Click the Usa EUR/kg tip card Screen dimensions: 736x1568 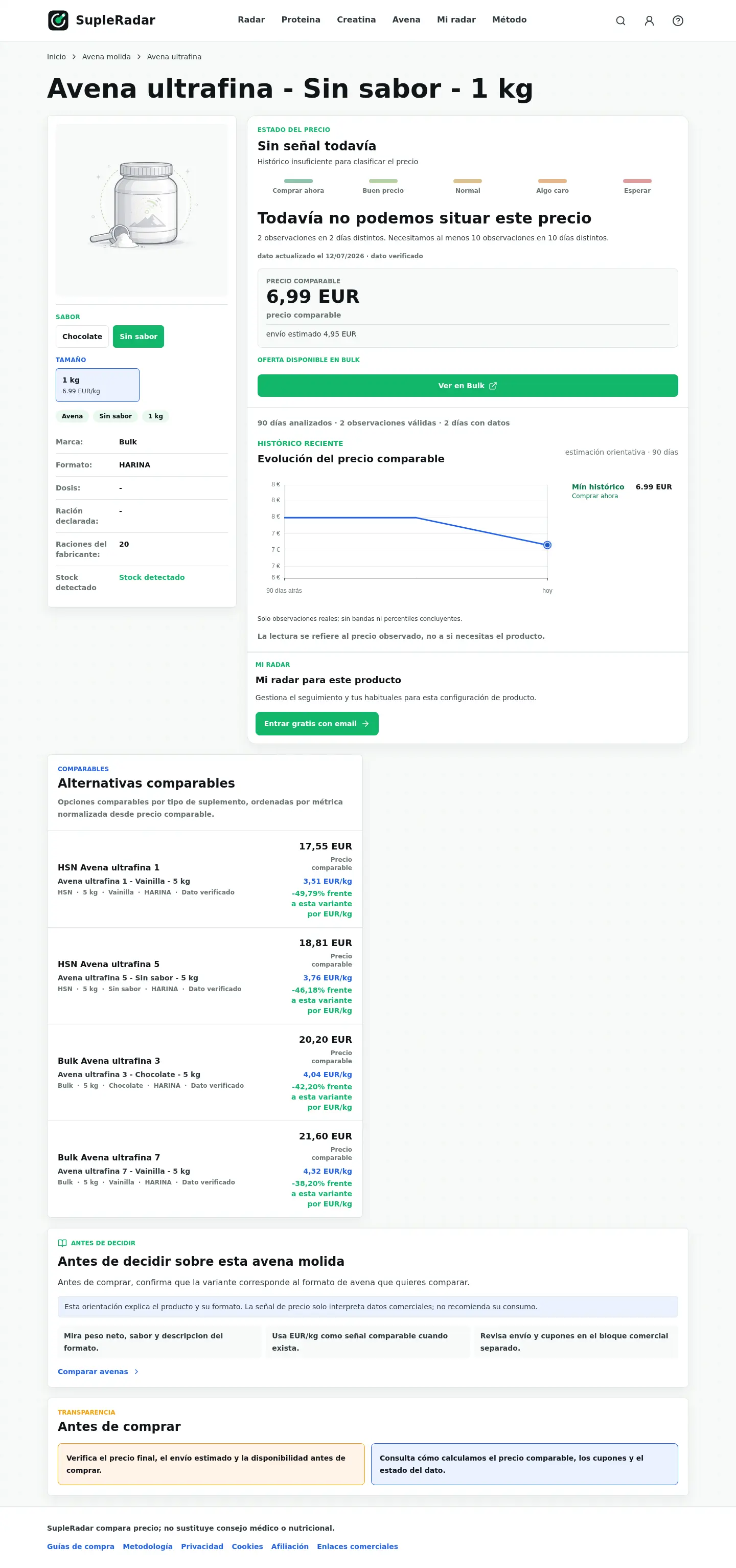click(367, 1341)
